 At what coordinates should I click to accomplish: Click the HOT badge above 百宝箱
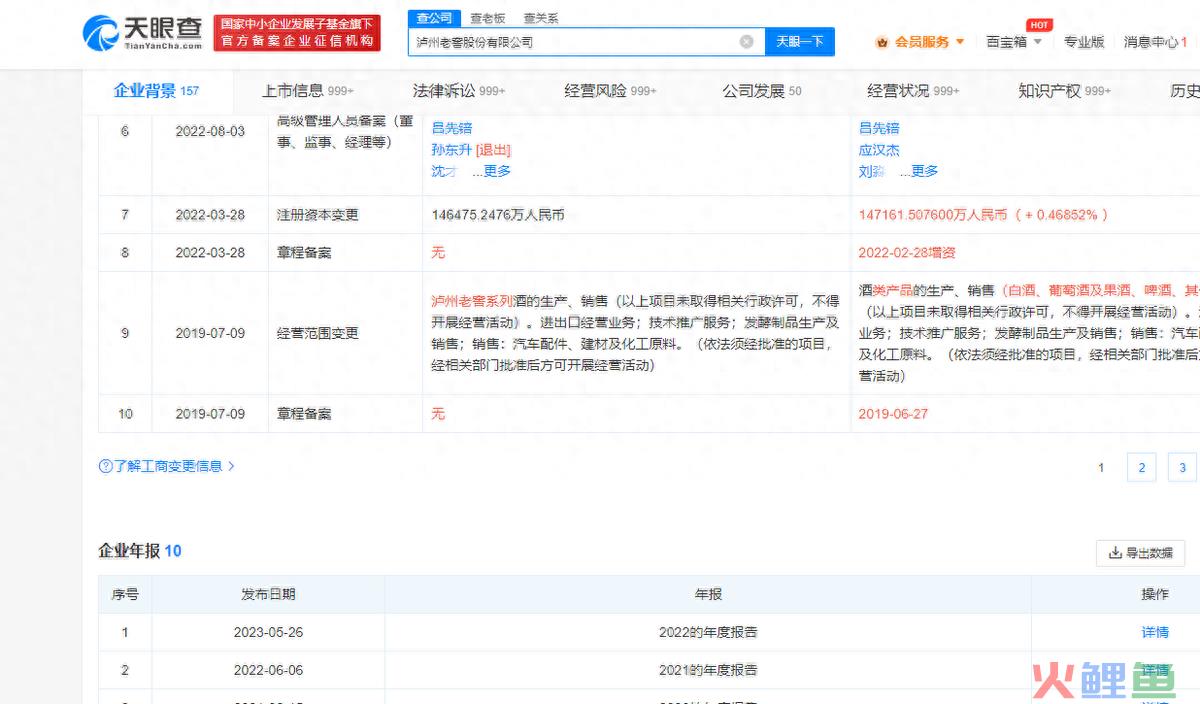(1040, 25)
